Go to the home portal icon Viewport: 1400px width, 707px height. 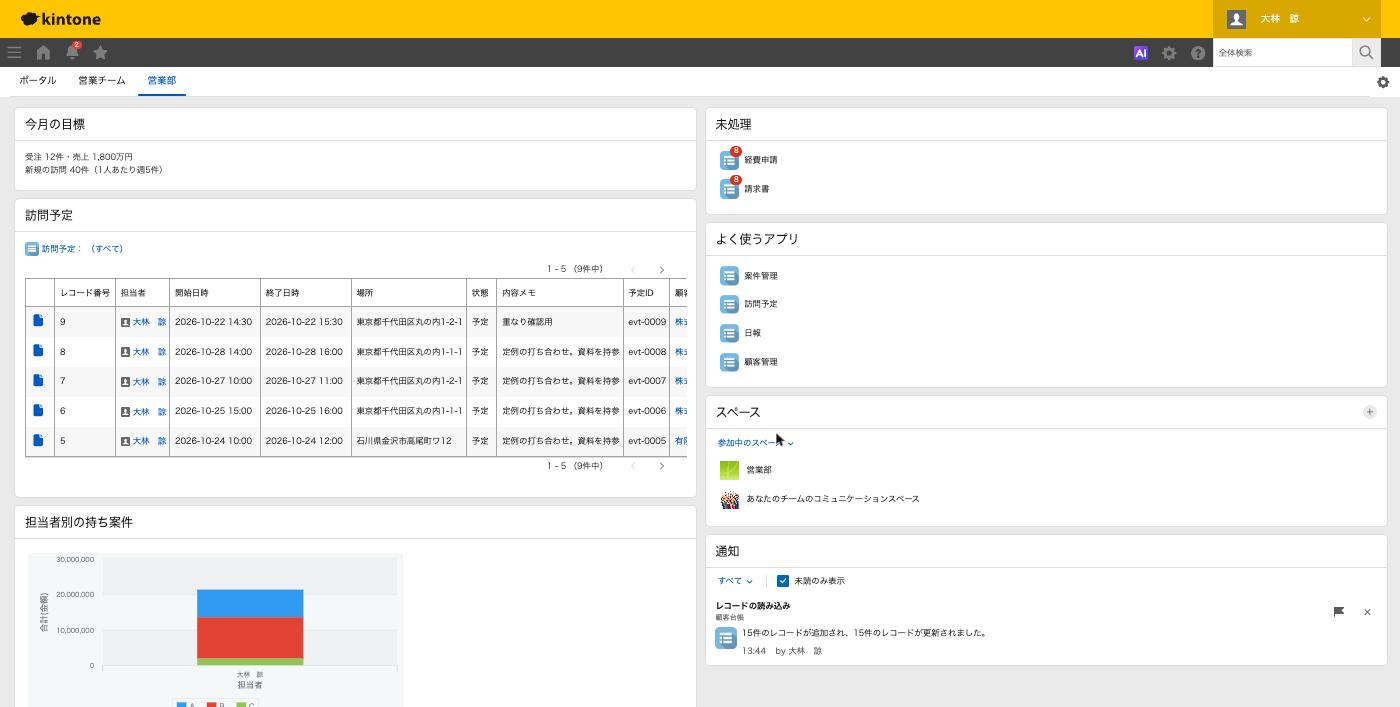tap(43, 53)
